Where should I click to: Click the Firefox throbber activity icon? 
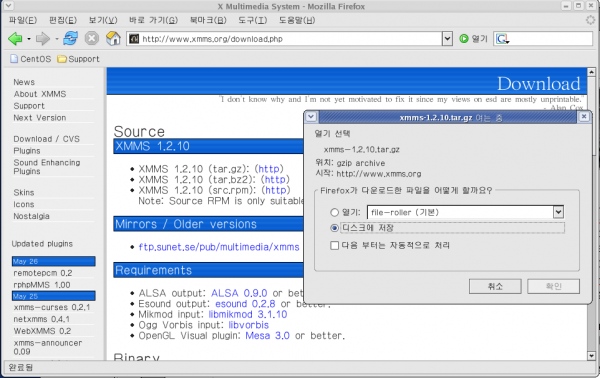(x=590, y=20)
